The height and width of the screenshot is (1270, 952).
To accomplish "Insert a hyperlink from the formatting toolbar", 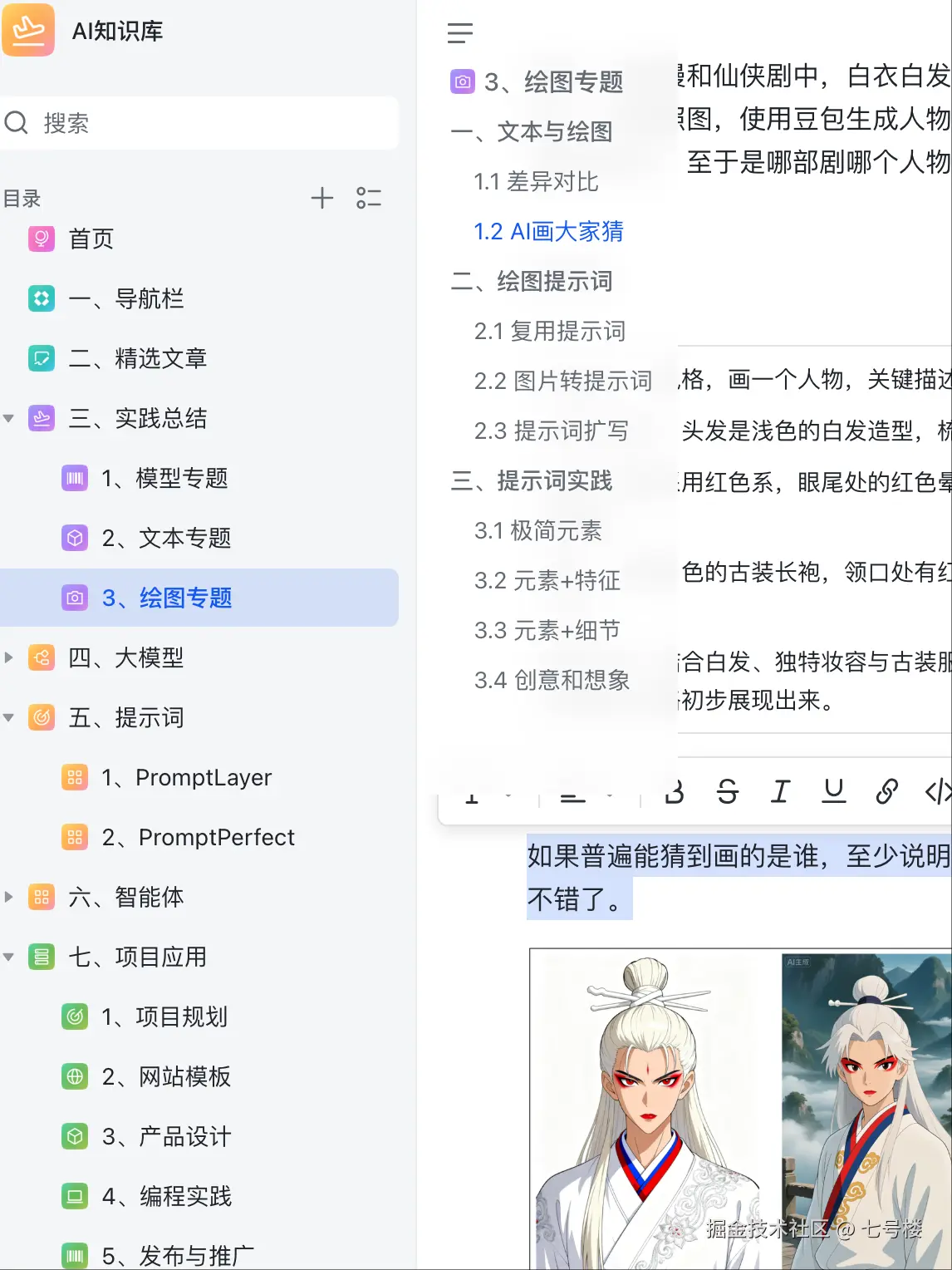I will pyautogui.click(x=886, y=791).
